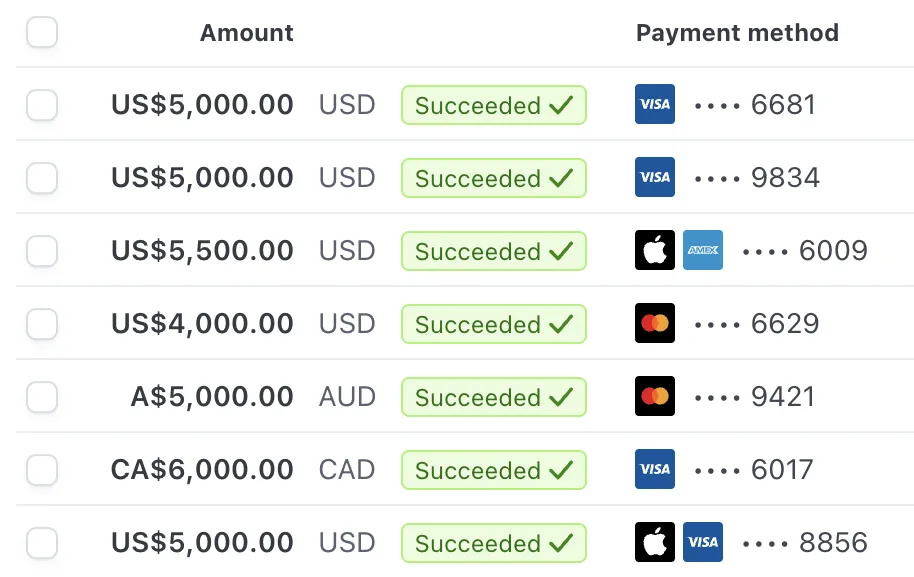Select the checkbox for the US$5,500.00 payment
The image size is (914, 577).
tap(42, 250)
